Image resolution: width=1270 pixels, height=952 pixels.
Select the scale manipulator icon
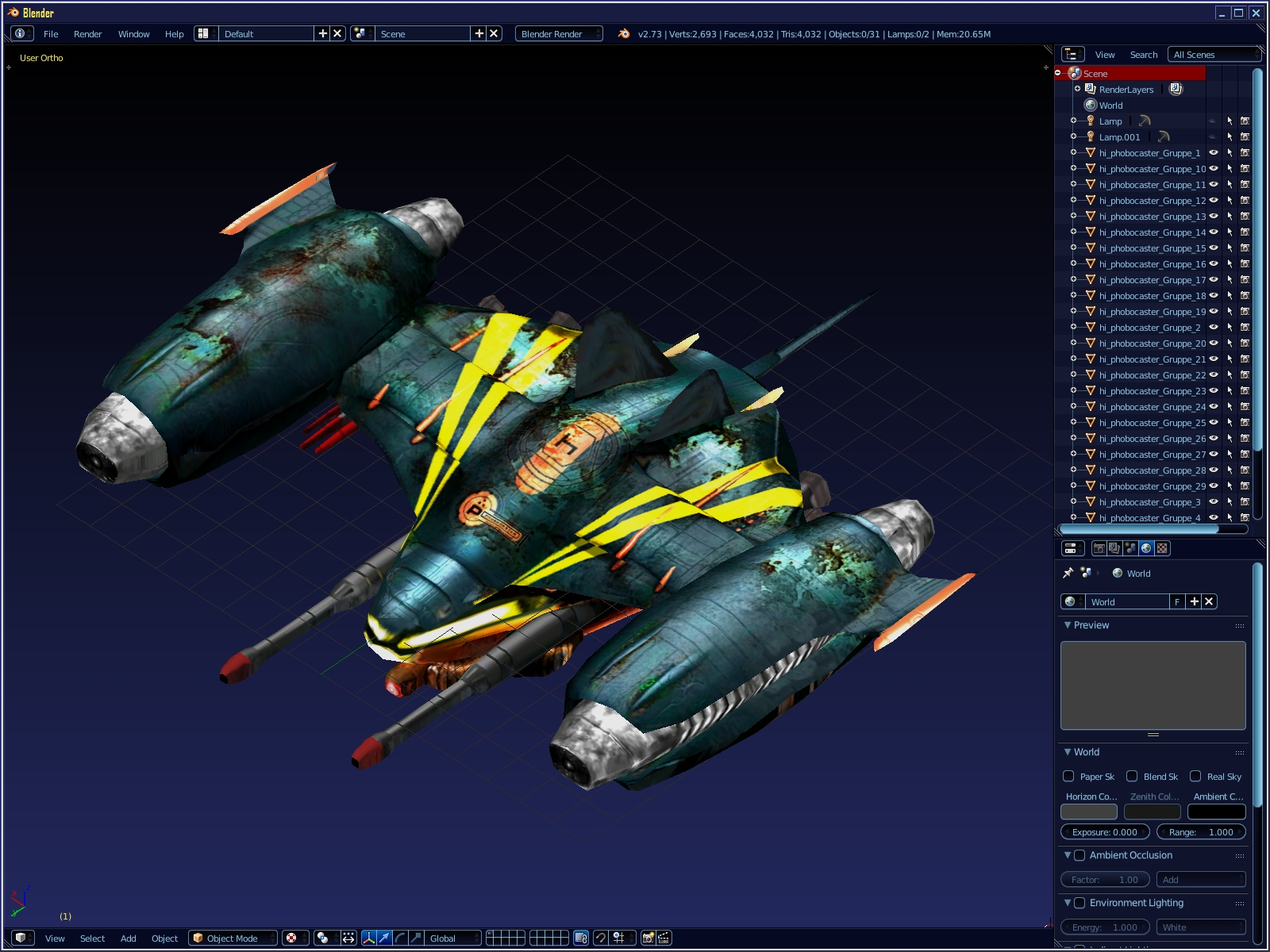point(416,938)
